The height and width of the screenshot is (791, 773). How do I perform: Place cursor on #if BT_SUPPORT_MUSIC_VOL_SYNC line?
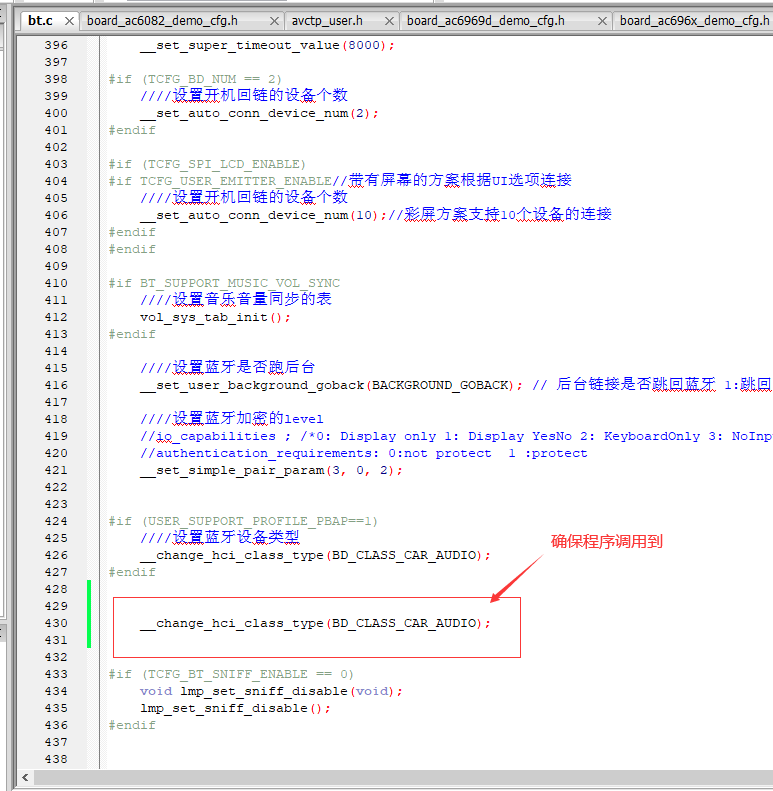[x=224, y=283]
